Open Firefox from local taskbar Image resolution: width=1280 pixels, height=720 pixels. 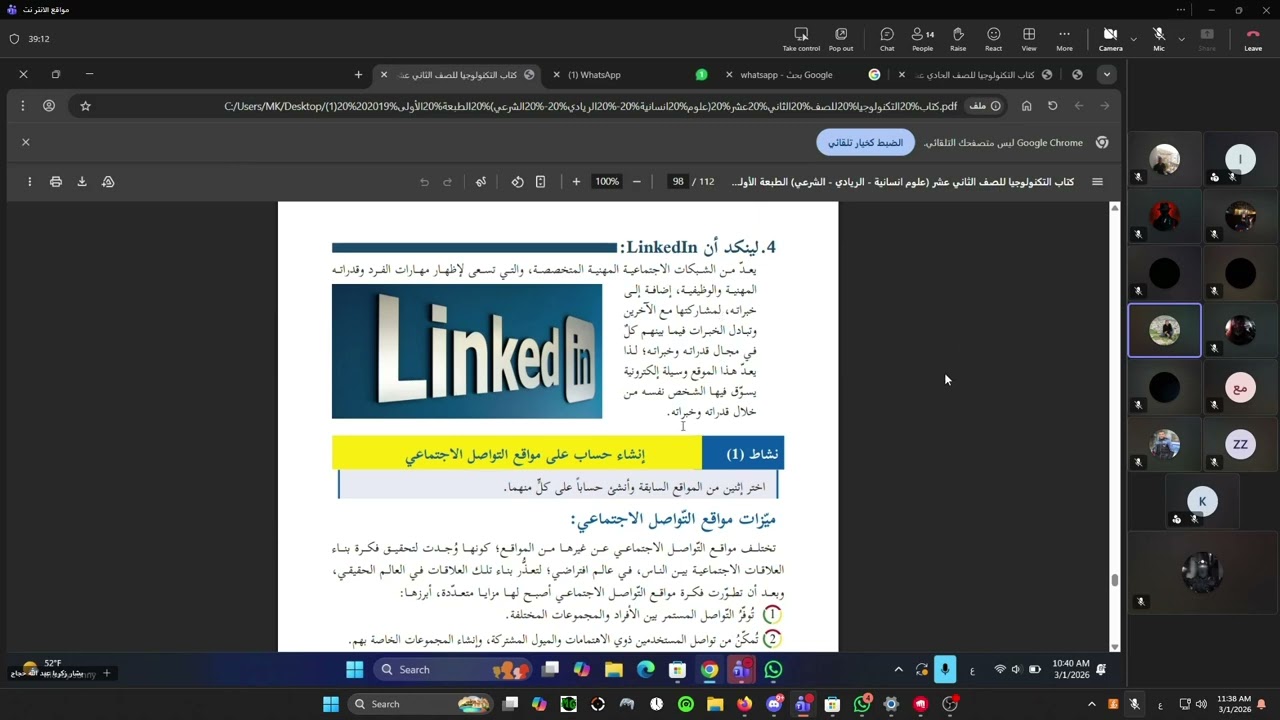click(x=744, y=704)
